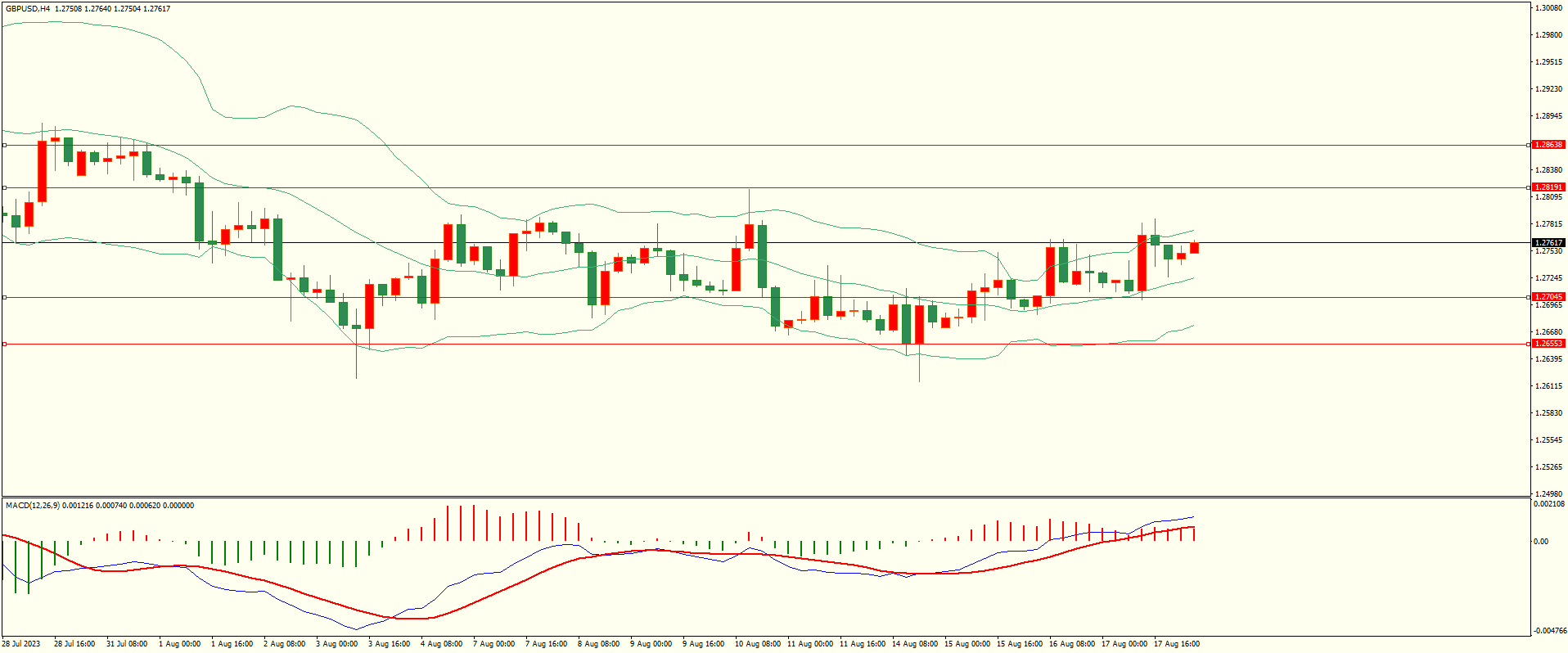1568x653 pixels.
Task: Click the 11 Aug 16:00 time label
Action: click(x=863, y=644)
